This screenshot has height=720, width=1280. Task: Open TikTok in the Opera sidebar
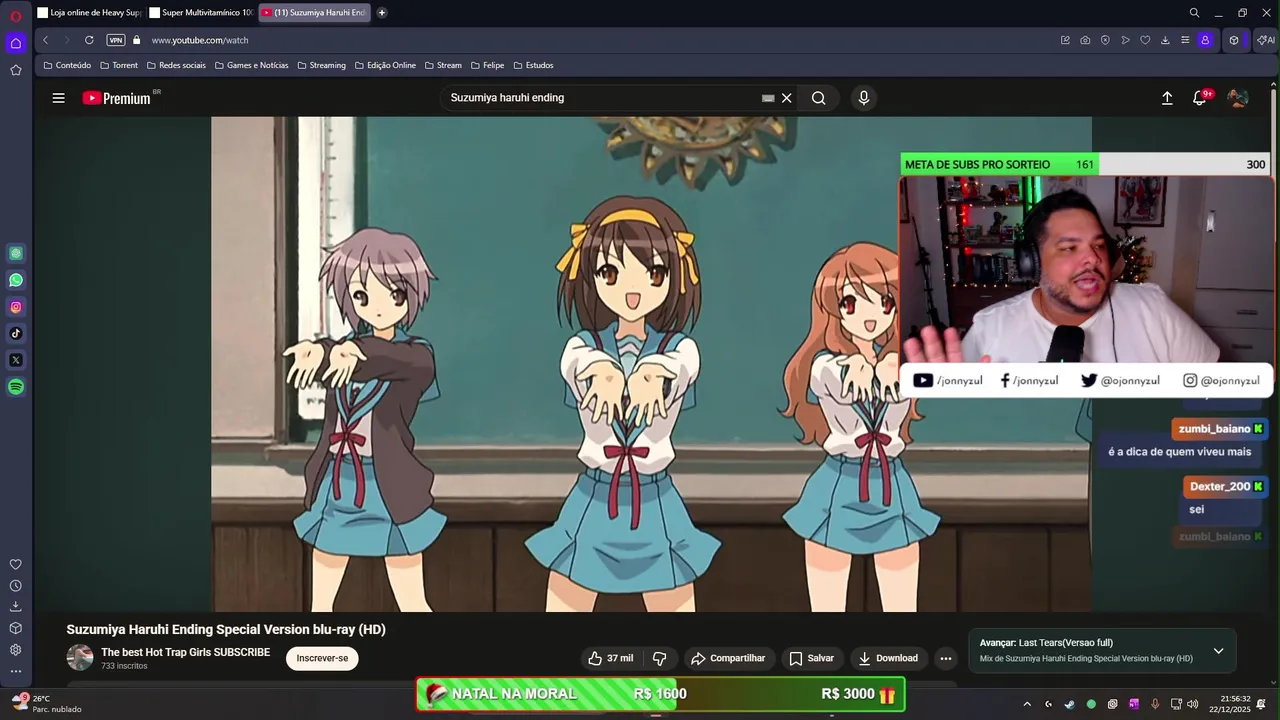coord(16,333)
